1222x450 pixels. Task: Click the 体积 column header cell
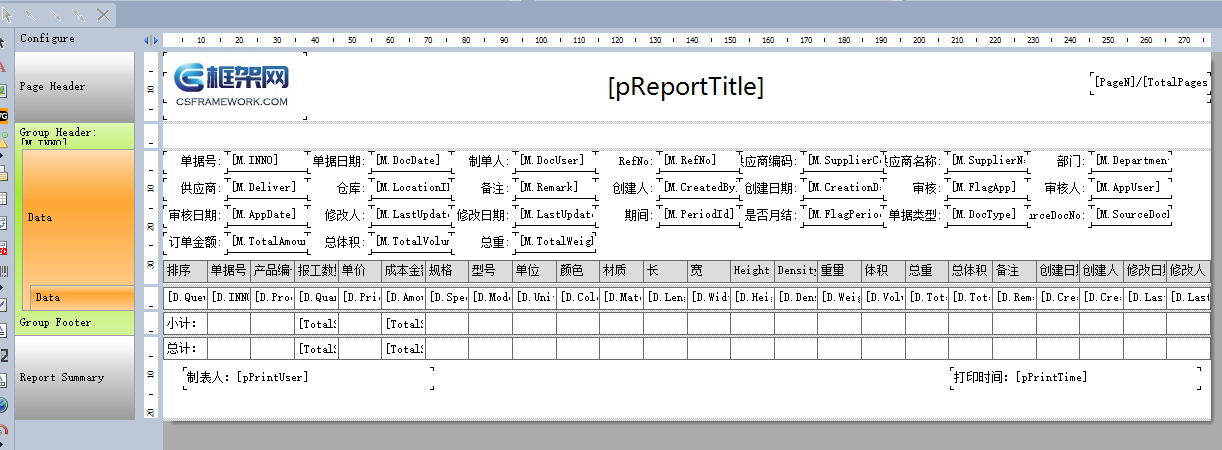tap(884, 270)
